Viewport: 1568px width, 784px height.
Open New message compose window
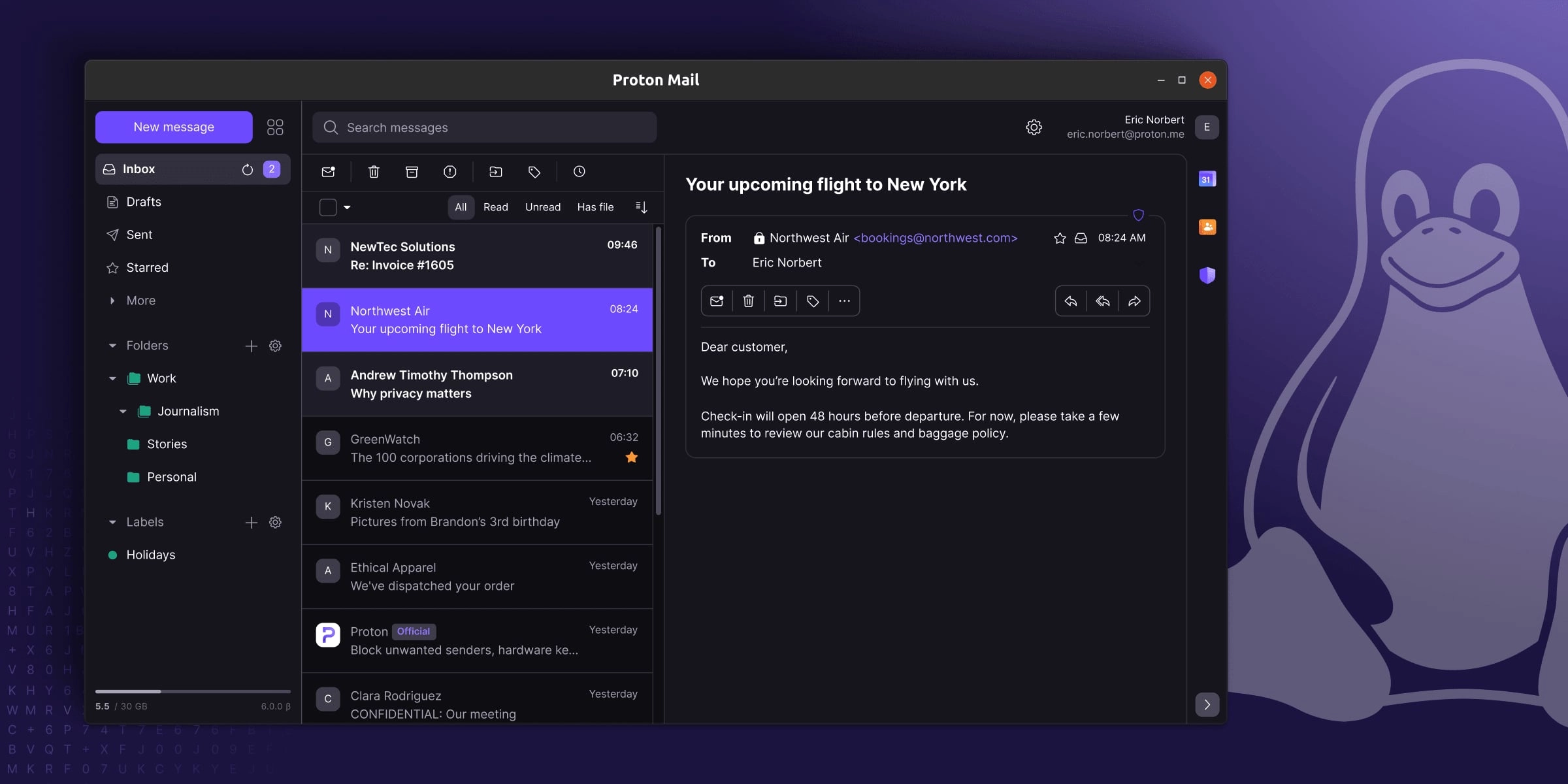174,127
